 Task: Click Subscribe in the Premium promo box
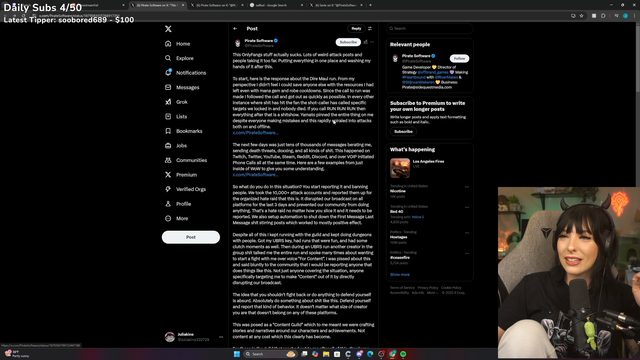[403, 131]
